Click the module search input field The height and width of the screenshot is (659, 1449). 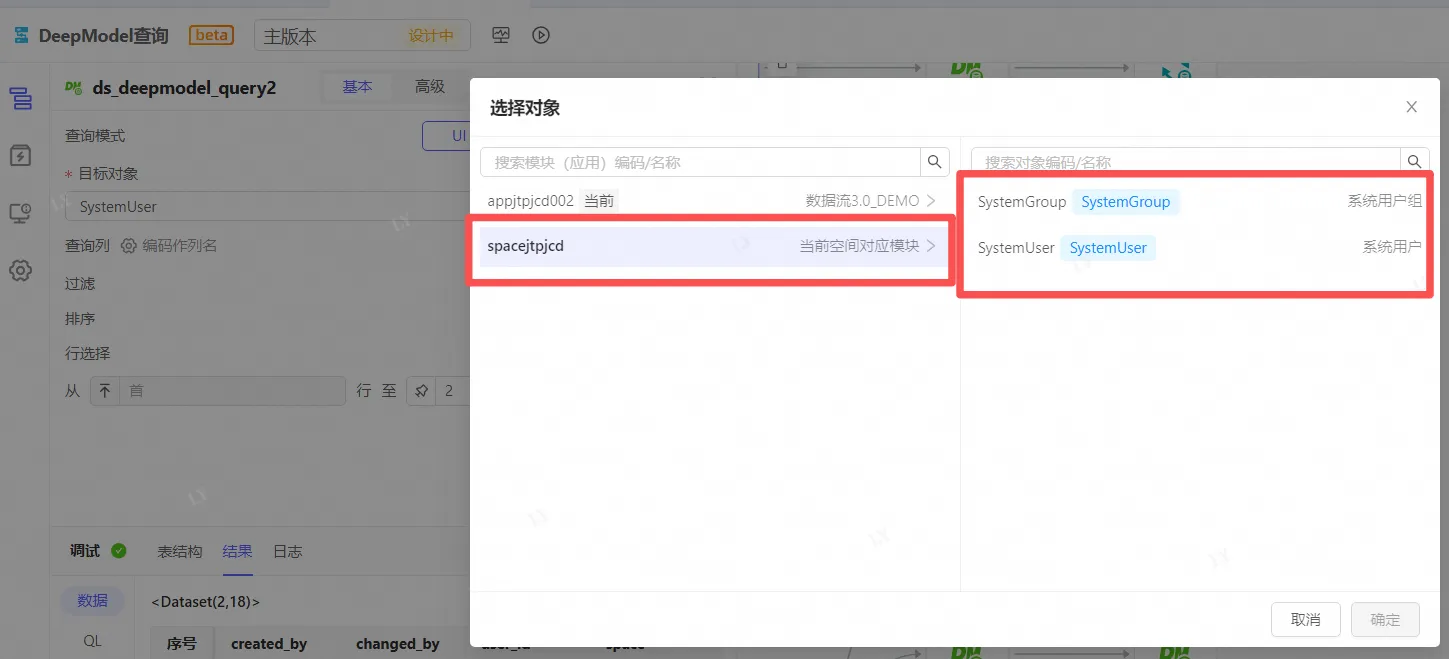point(700,162)
